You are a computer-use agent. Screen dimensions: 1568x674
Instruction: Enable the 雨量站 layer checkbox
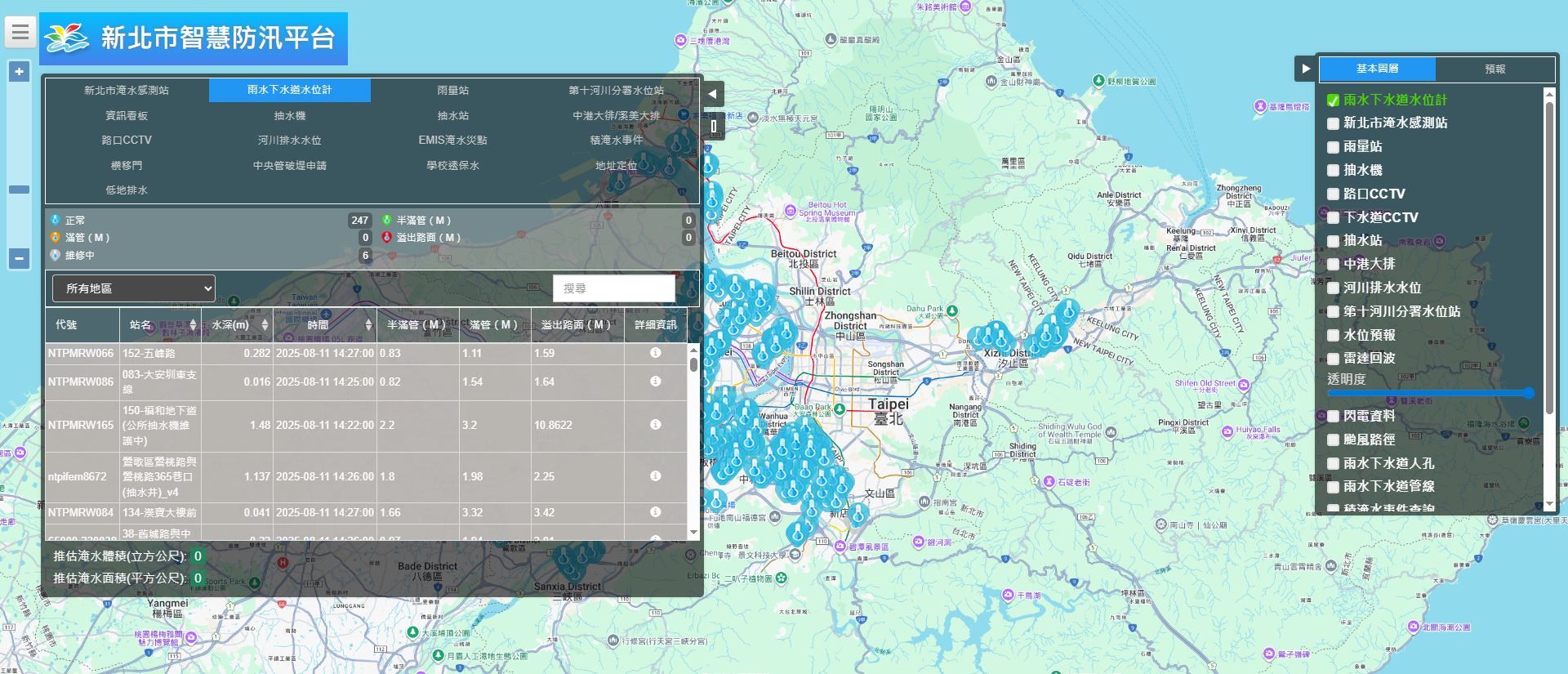click(x=1333, y=147)
